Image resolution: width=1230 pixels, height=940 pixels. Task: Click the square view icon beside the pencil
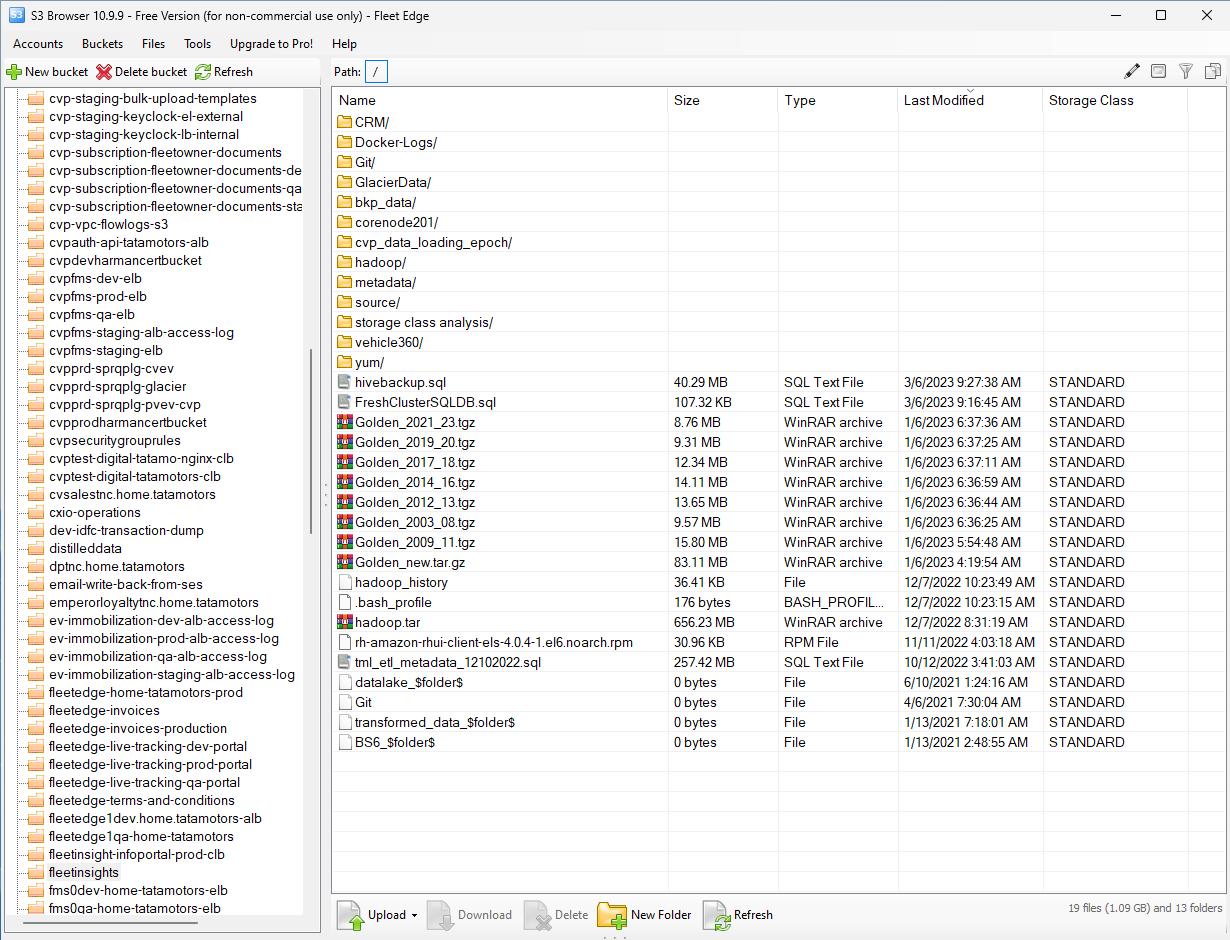pos(1158,71)
